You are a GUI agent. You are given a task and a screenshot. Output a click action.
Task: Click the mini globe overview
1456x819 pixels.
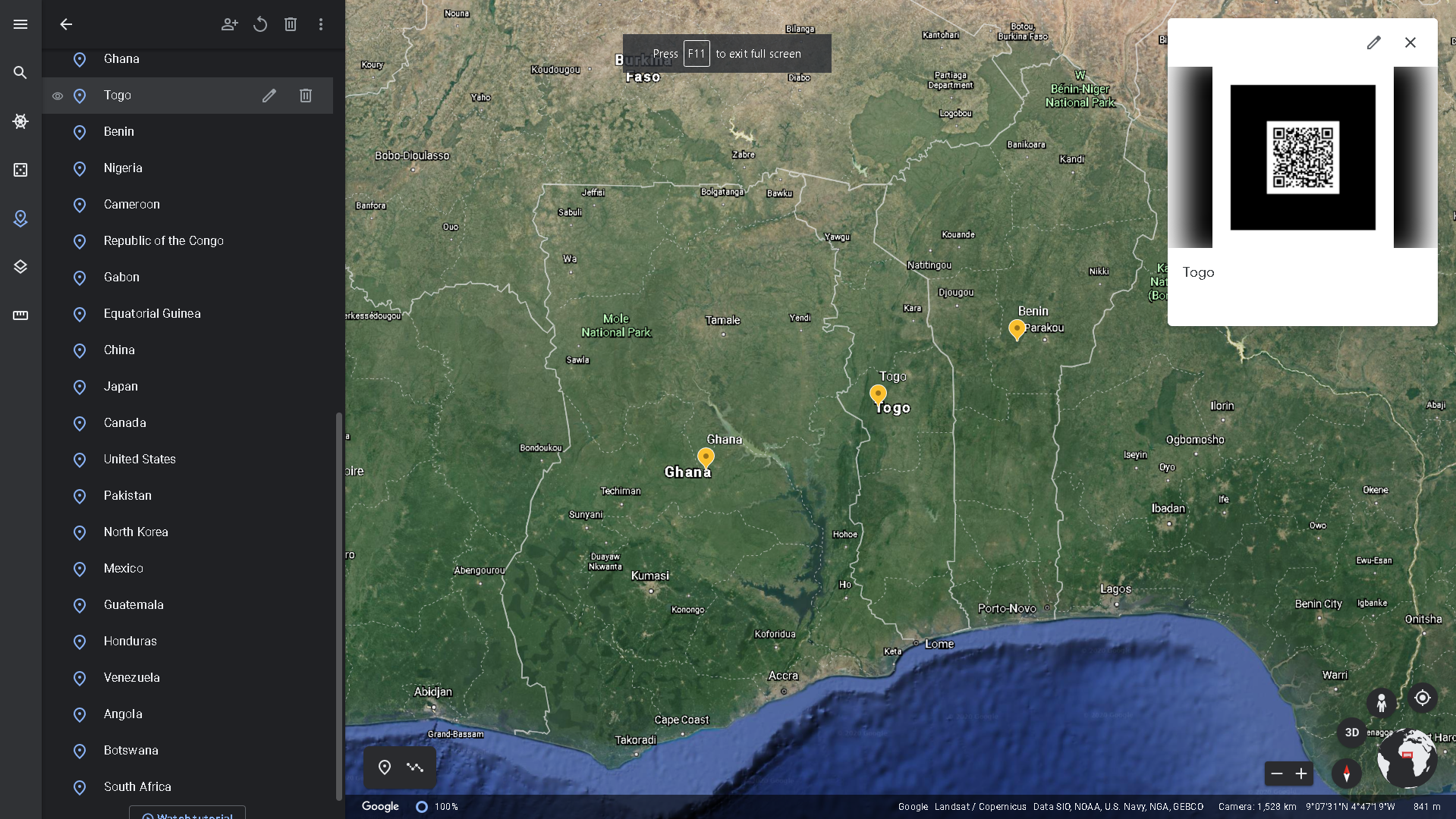tap(1407, 758)
